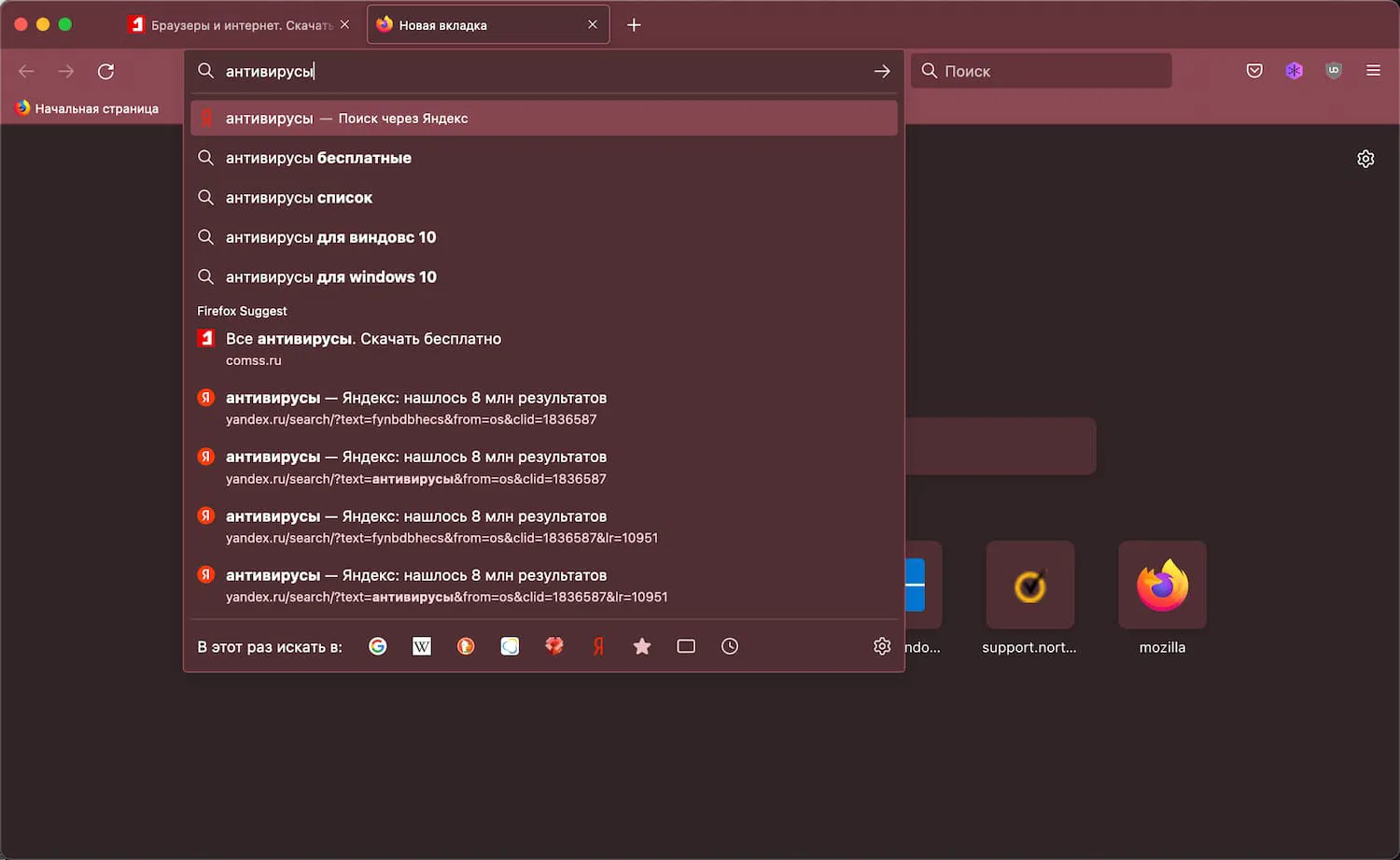Reload the current page
Image resolution: width=1400 pixels, height=860 pixels.
(106, 71)
